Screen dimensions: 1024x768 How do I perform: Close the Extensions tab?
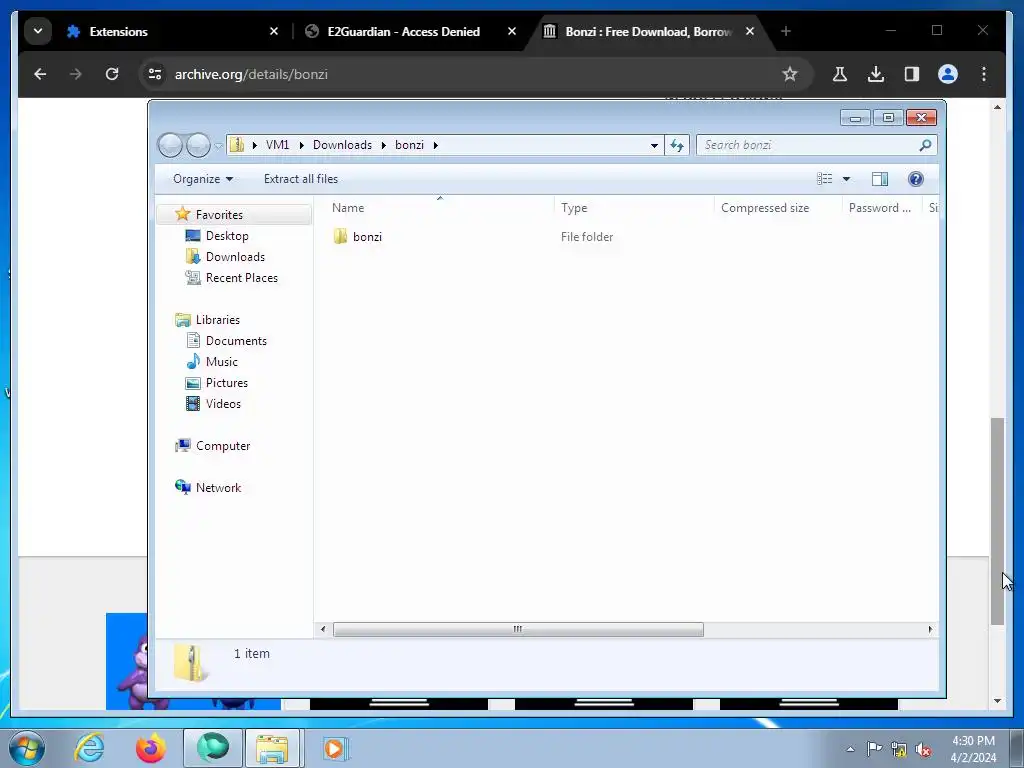click(274, 31)
